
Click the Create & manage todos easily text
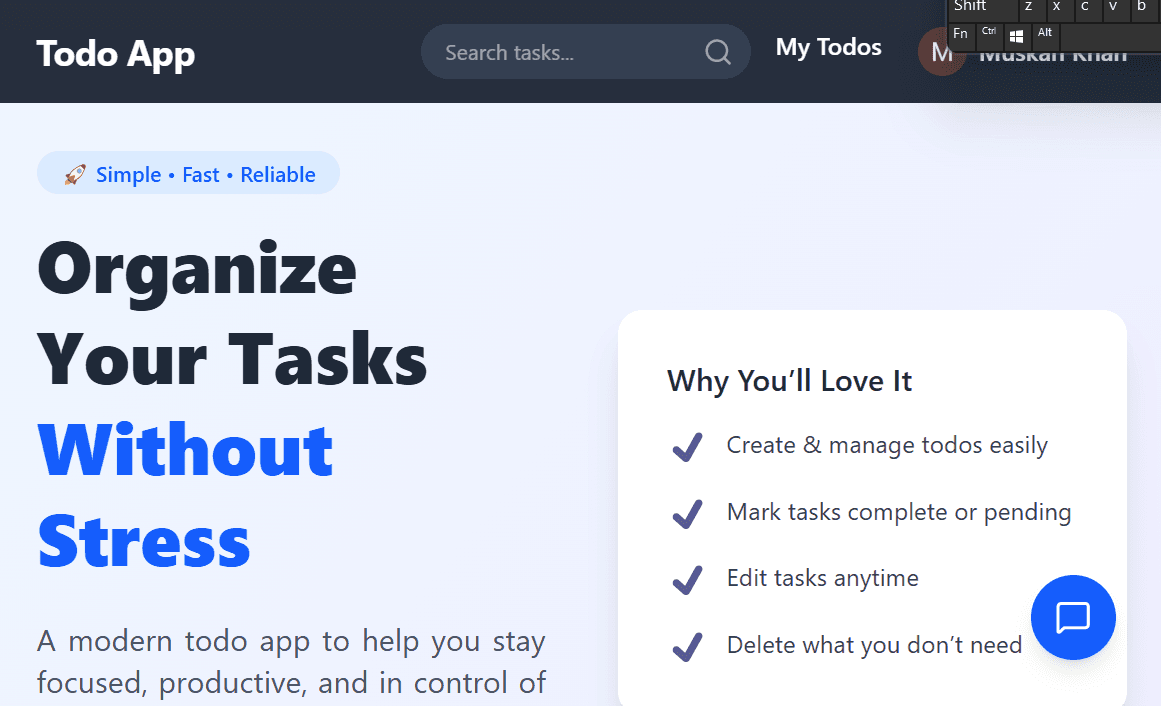pos(887,445)
